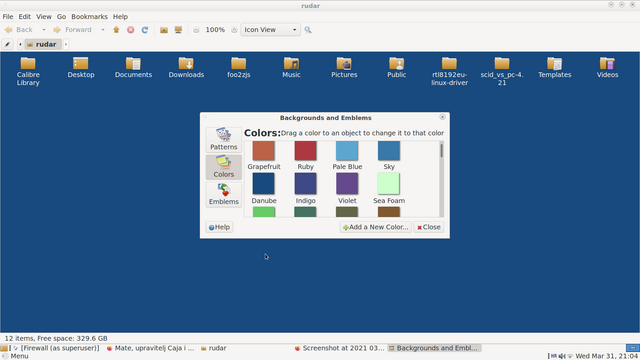Reload the current folder
640x360 pixels.
point(145,30)
